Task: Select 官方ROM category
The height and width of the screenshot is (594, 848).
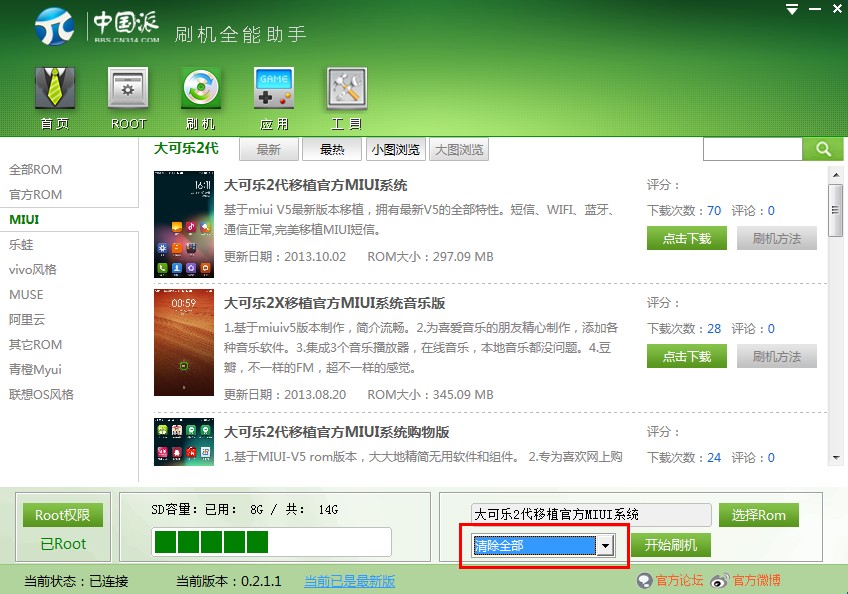Action: pyautogui.click(x=36, y=194)
